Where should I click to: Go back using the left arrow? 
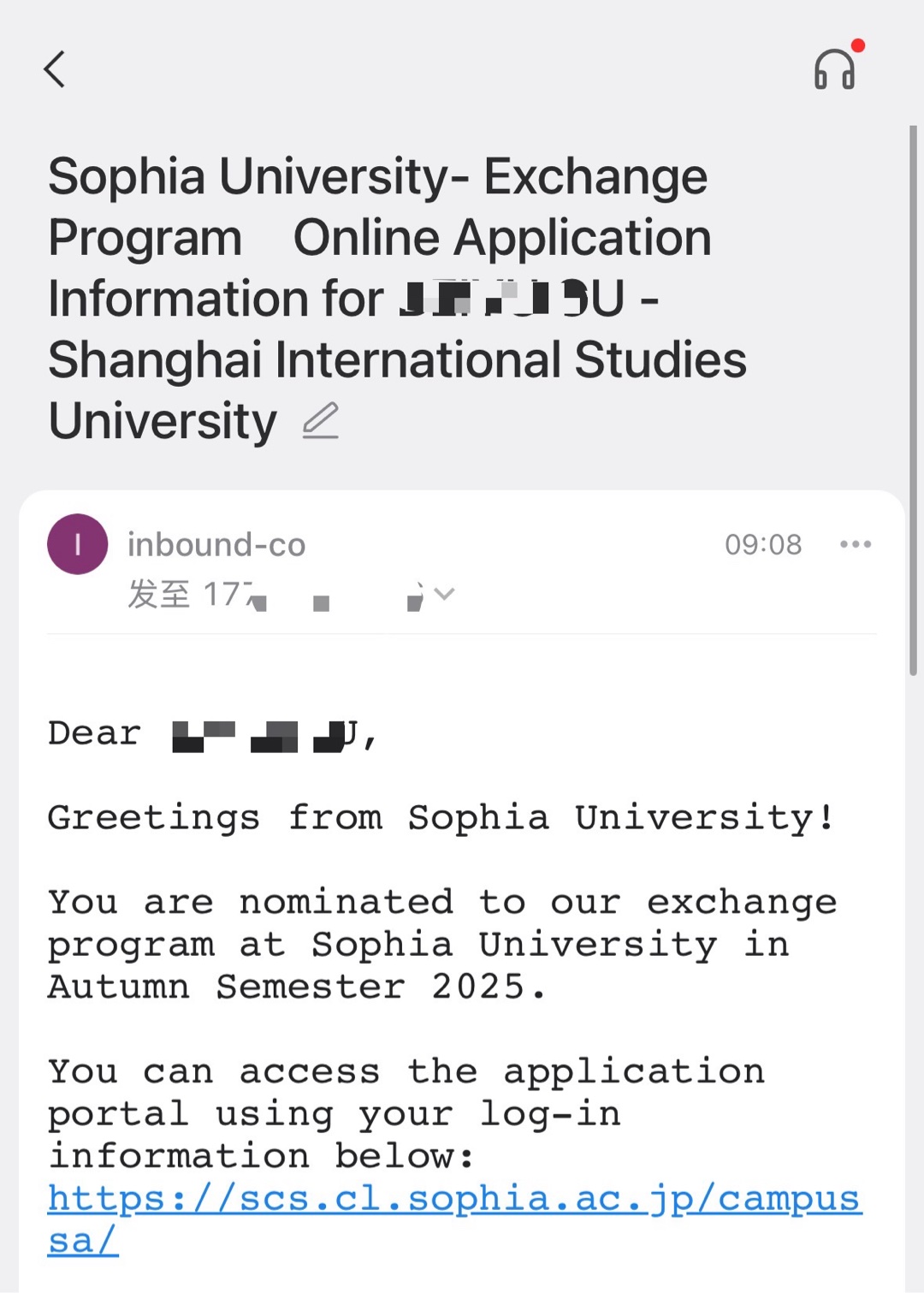coord(55,69)
